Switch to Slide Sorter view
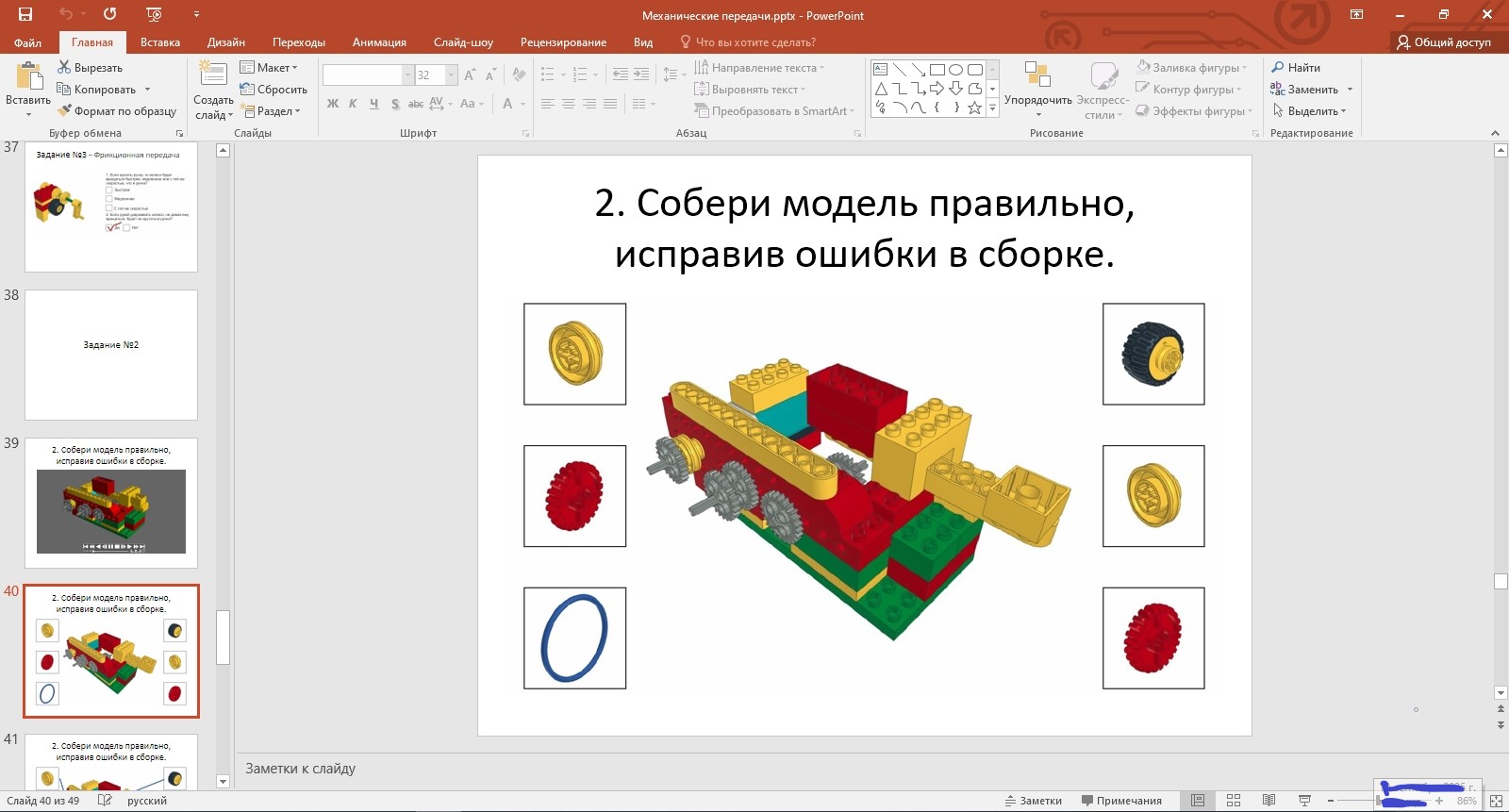1509x812 pixels. pyautogui.click(x=1233, y=801)
